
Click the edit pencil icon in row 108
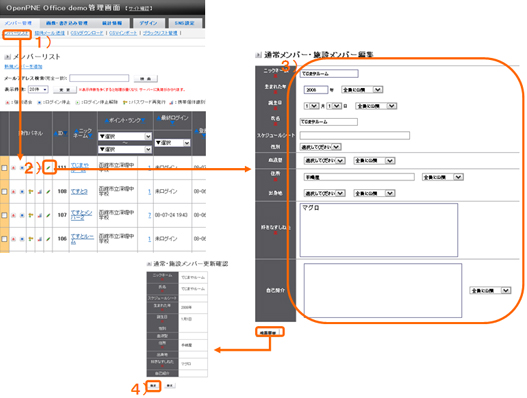pos(48,191)
